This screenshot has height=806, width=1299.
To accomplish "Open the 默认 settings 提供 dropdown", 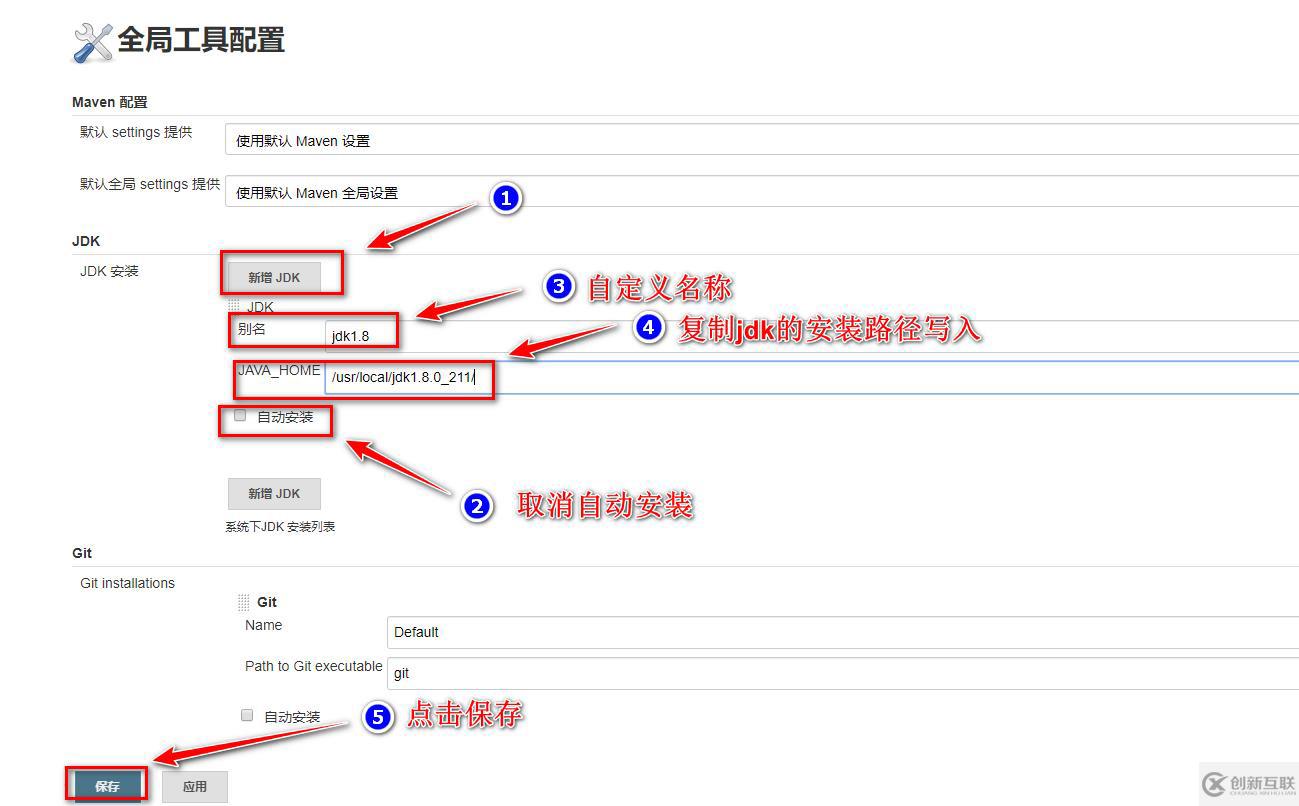I will pyautogui.click(x=762, y=140).
